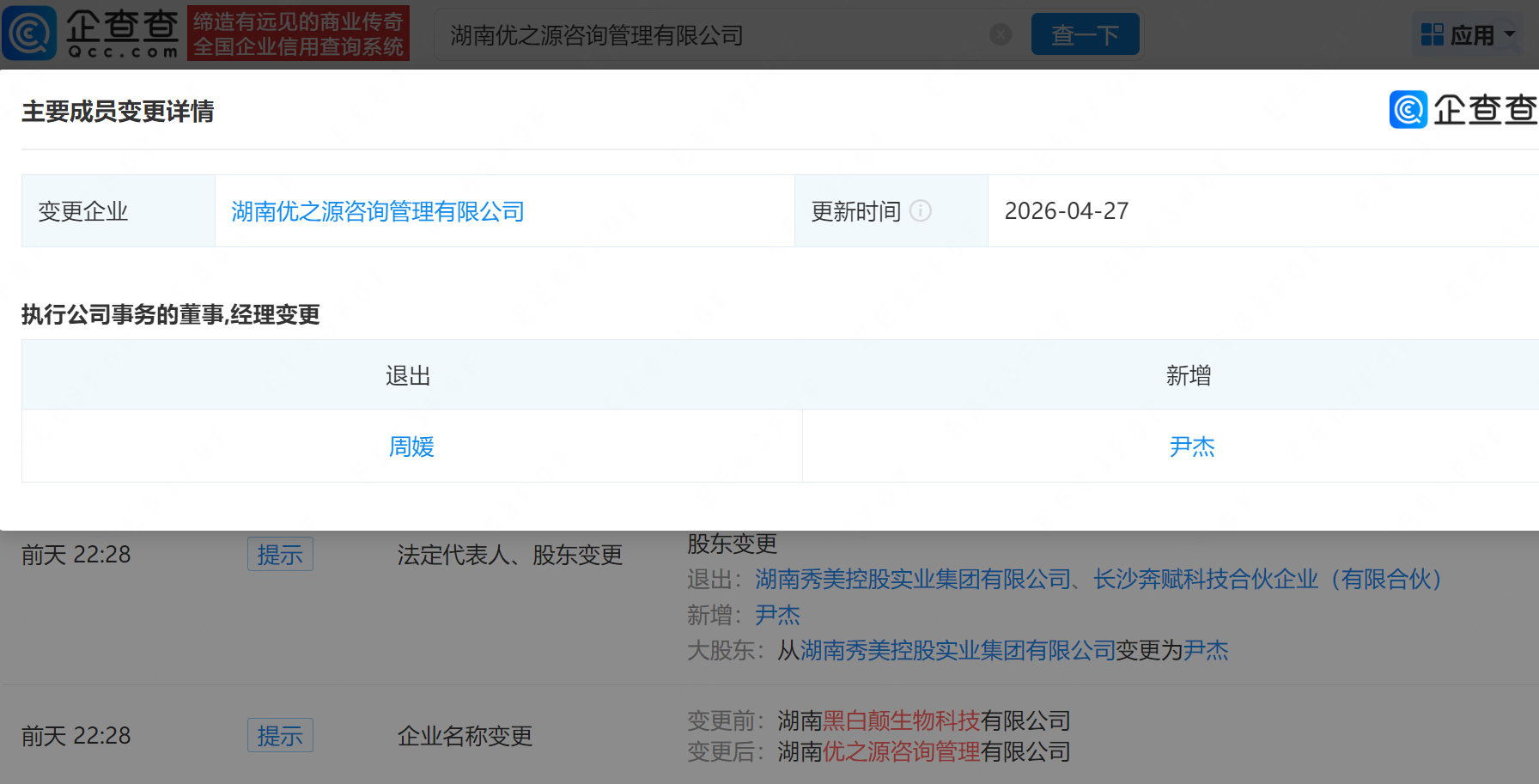Click the 提示 tag in the 法定代表人、股东变更 row
The image size is (1539, 784).
coord(280,555)
